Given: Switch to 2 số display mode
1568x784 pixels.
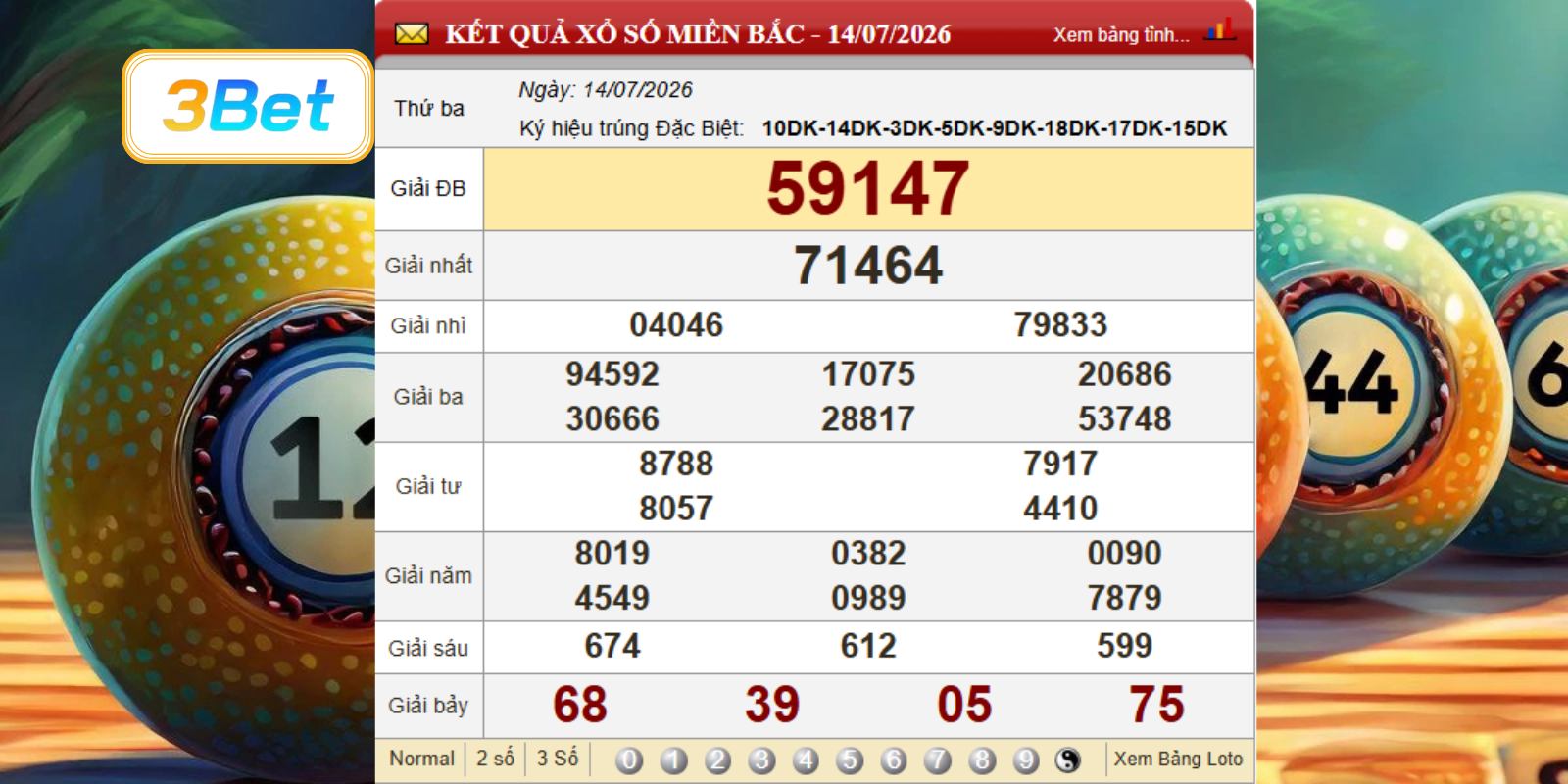Looking at the screenshot, I should 495,759.
